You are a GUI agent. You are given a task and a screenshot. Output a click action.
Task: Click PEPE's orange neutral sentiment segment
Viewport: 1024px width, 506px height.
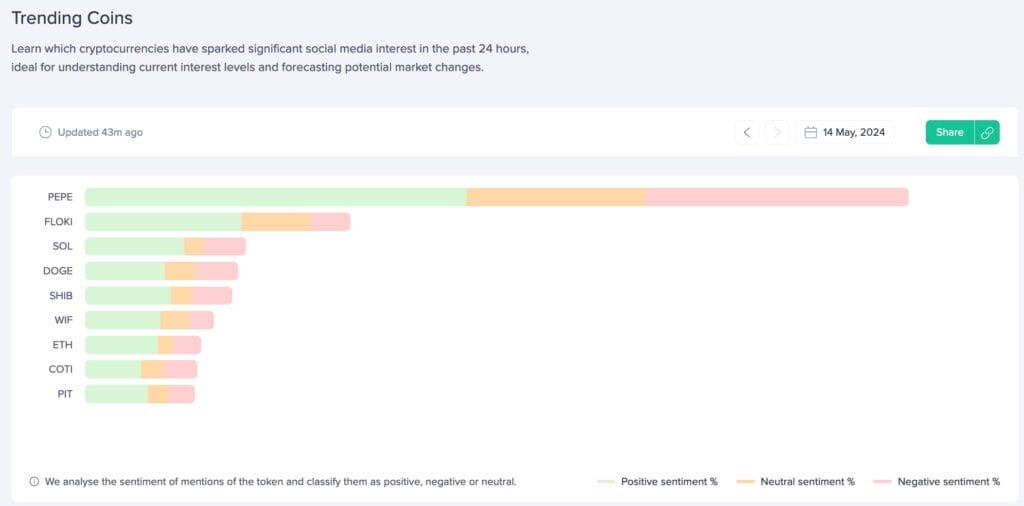point(556,197)
